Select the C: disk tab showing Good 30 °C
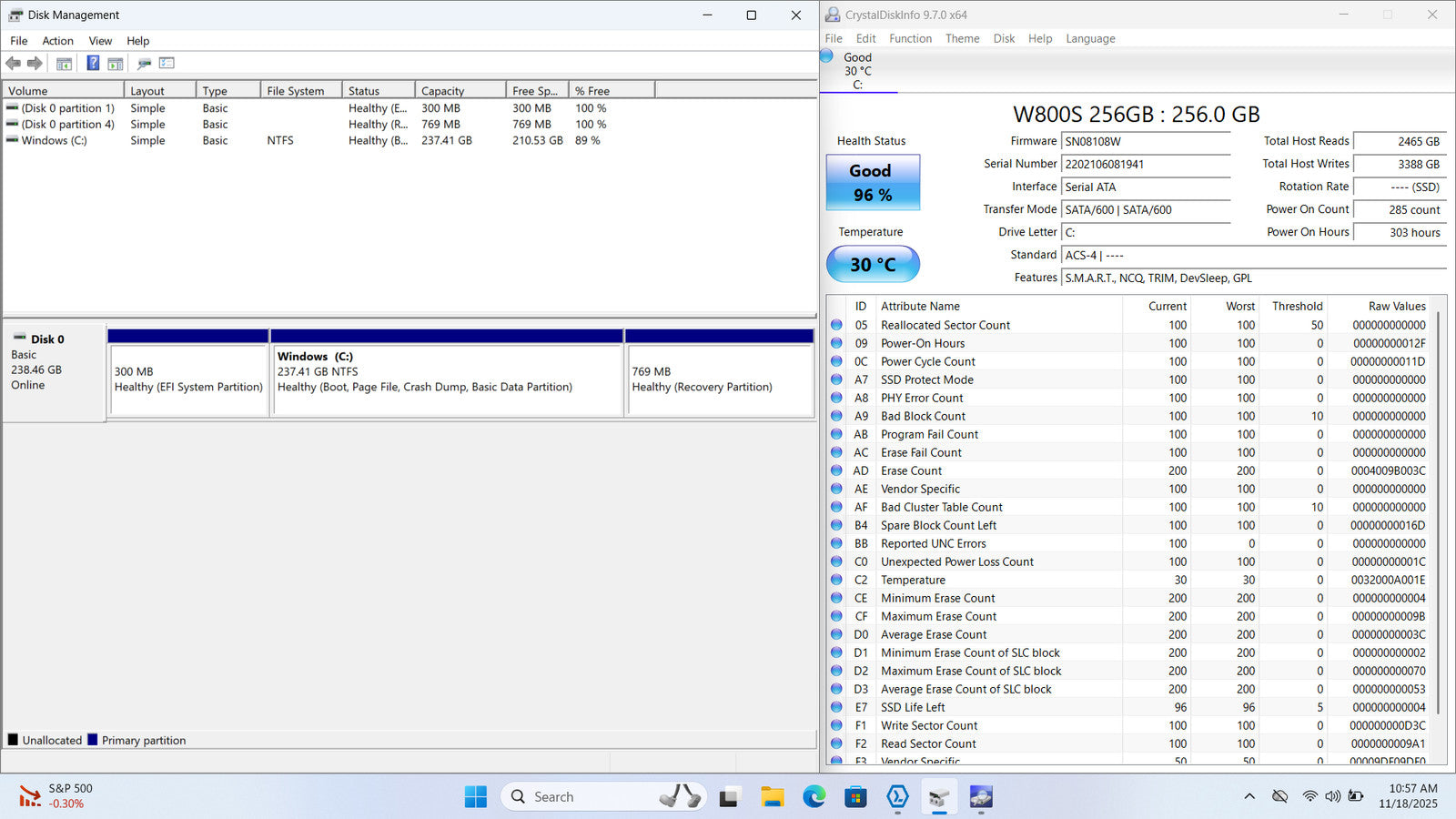Screen dimensions: 1456x819 pyautogui.click(x=857, y=71)
